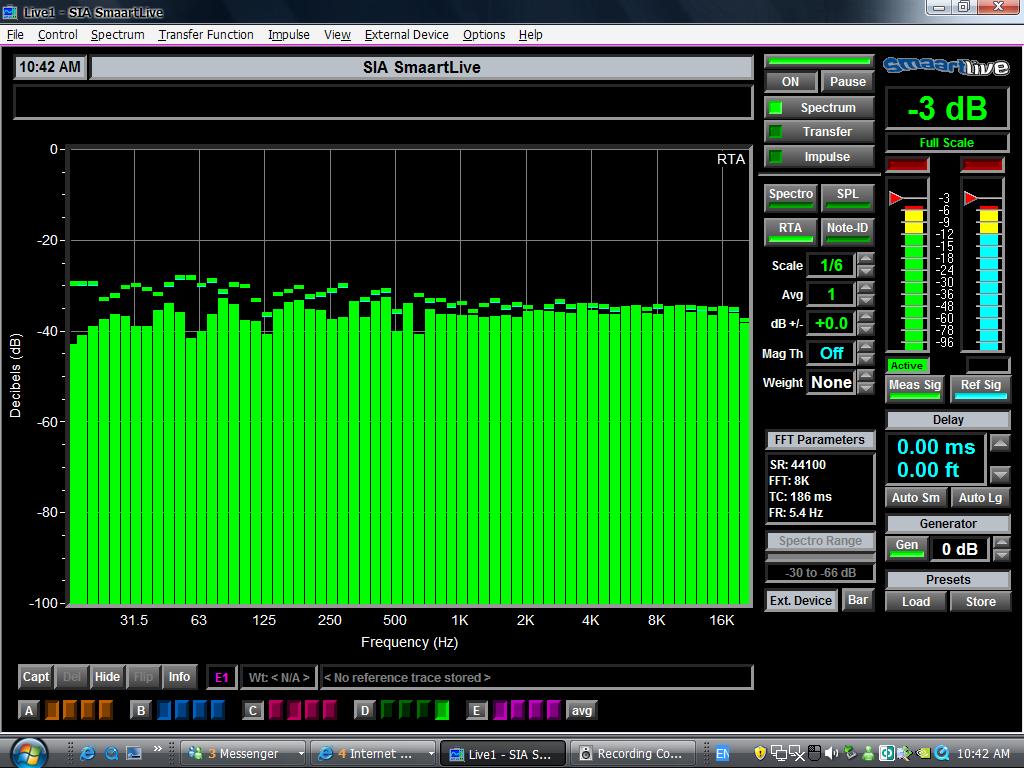Viewport: 1024px width, 768px height.
Task: Increase the Avg value with up arrow
Action: 865,287
